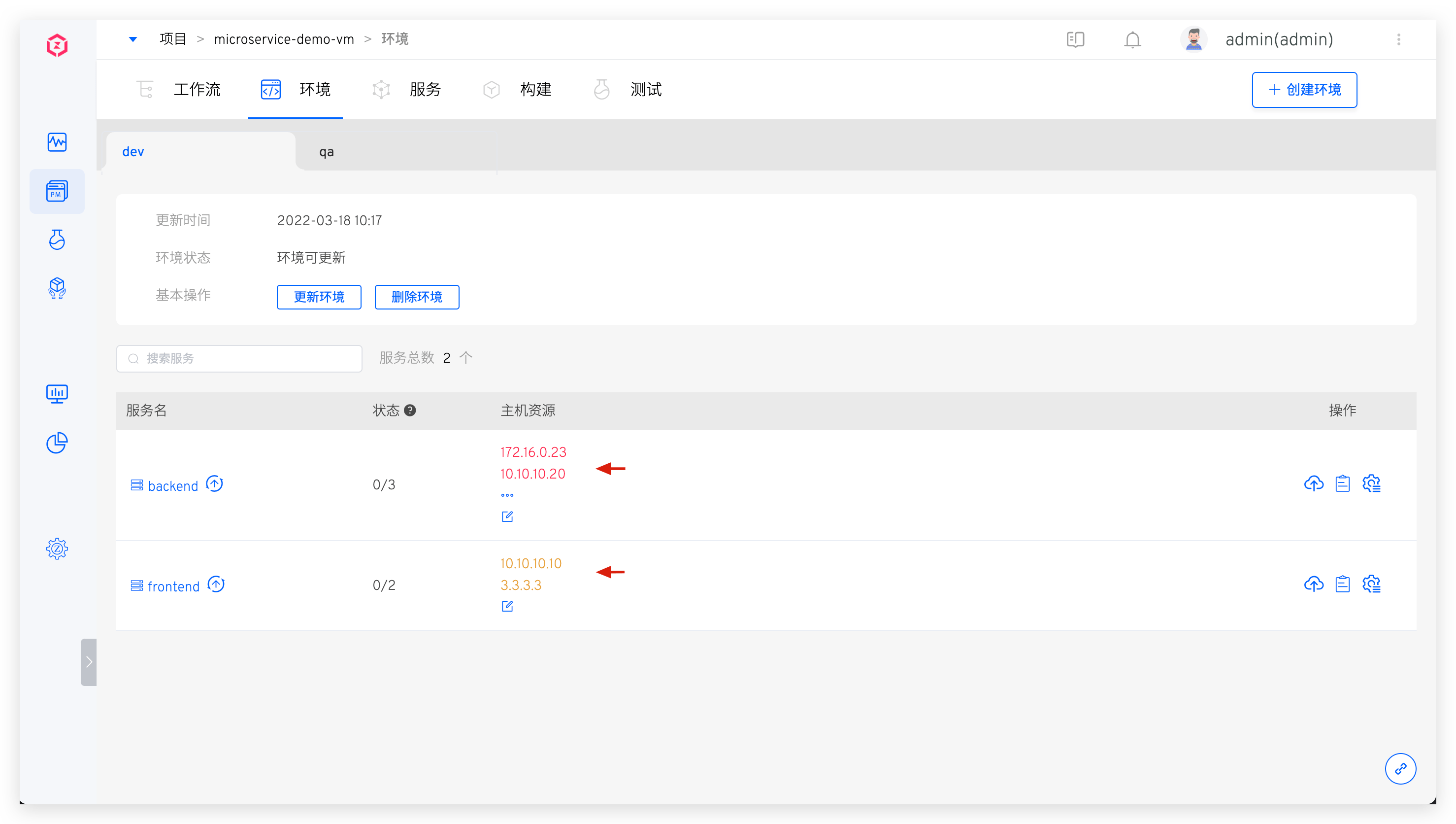Screen dimensions: 1456x824
Task: Click the 创建环境 button
Action: (x=1304, y=89)
